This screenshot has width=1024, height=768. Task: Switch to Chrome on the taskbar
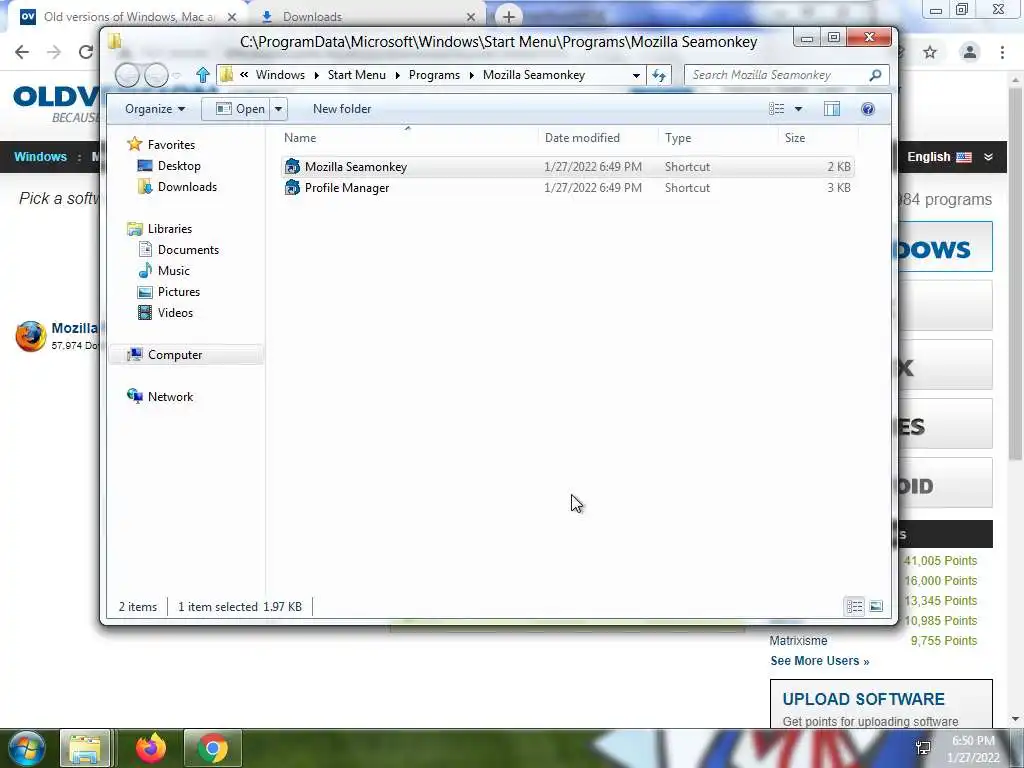pos(213,748)
